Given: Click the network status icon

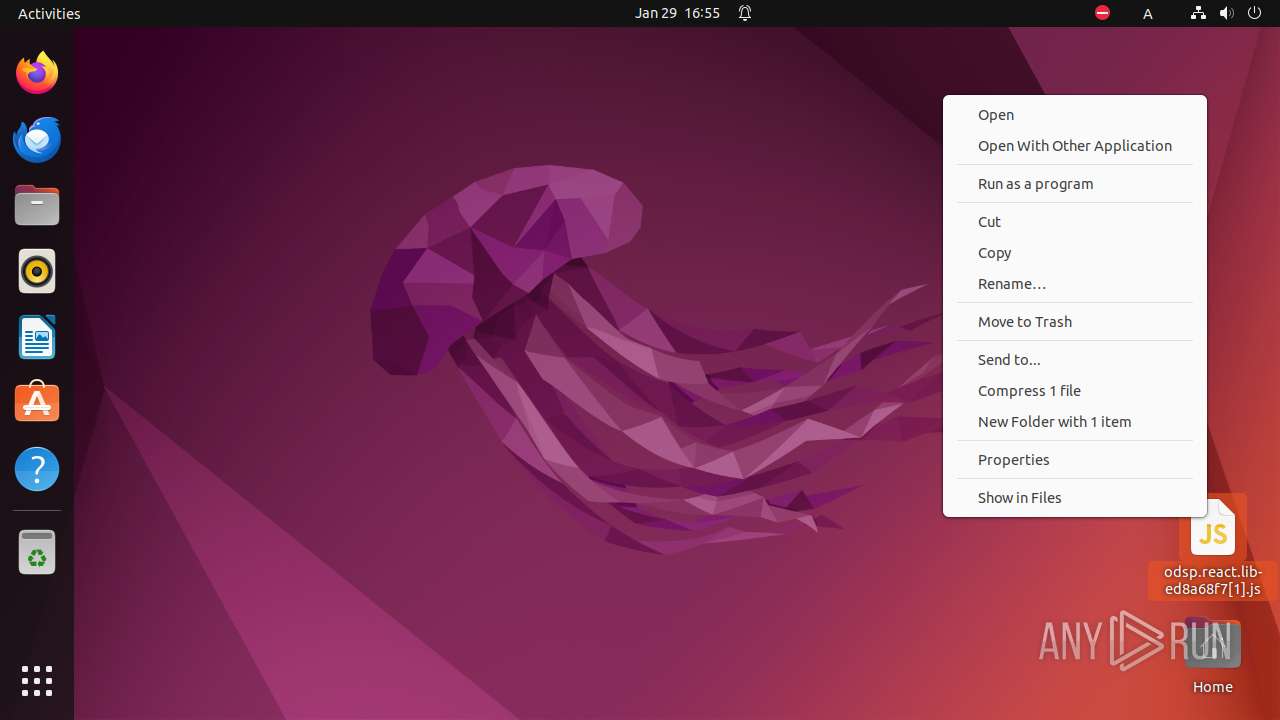Looking at the screenshot, I should point(1198,13).
